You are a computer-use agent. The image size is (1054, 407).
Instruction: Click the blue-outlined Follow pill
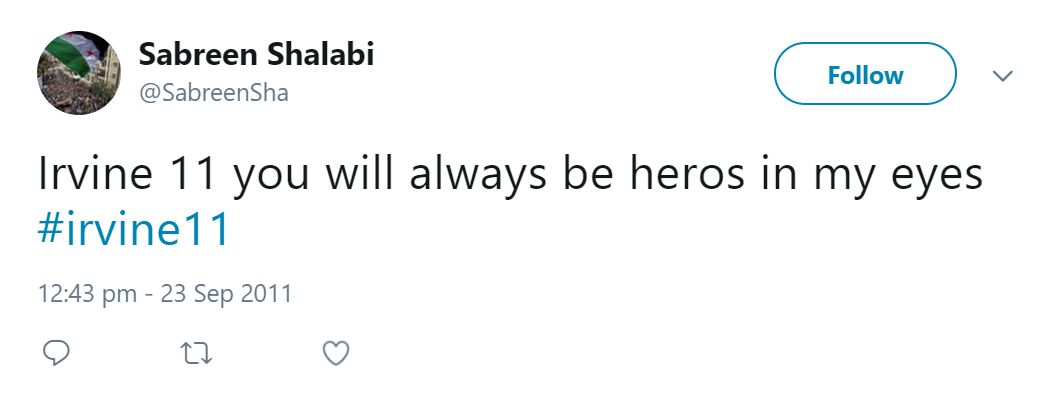pos(865,75)
